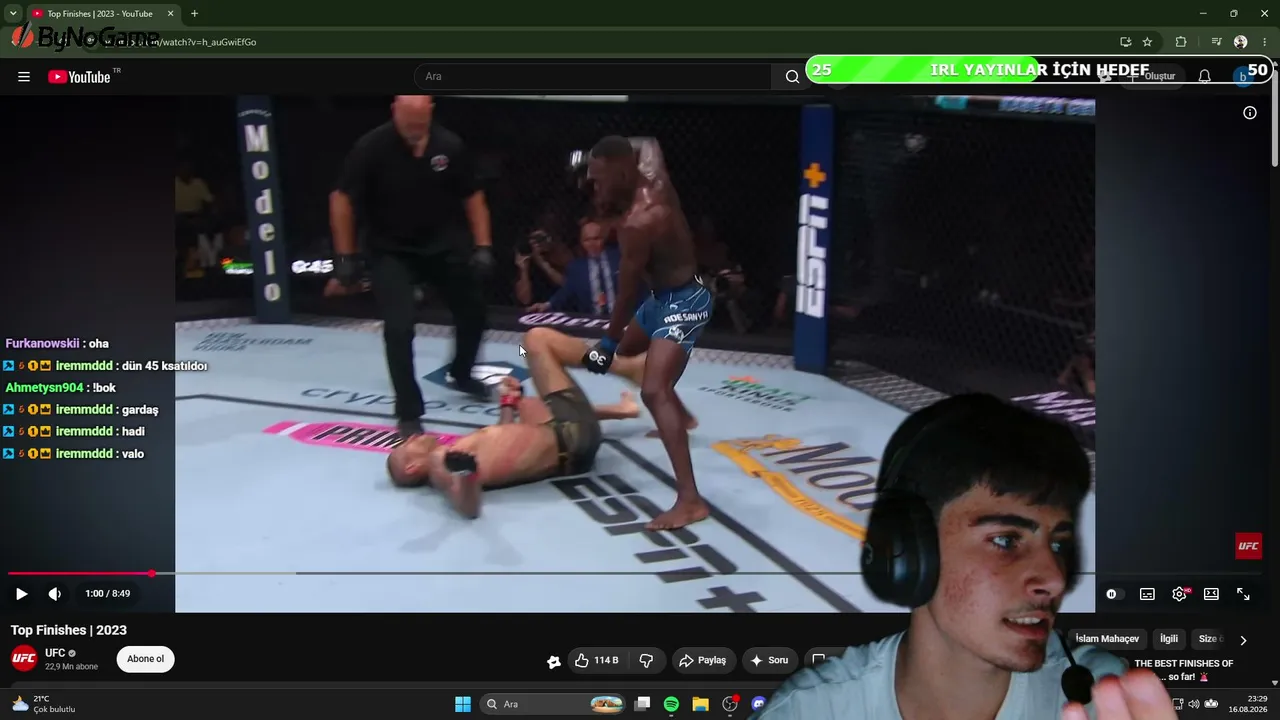Open Discord from the taskbar

759,704
